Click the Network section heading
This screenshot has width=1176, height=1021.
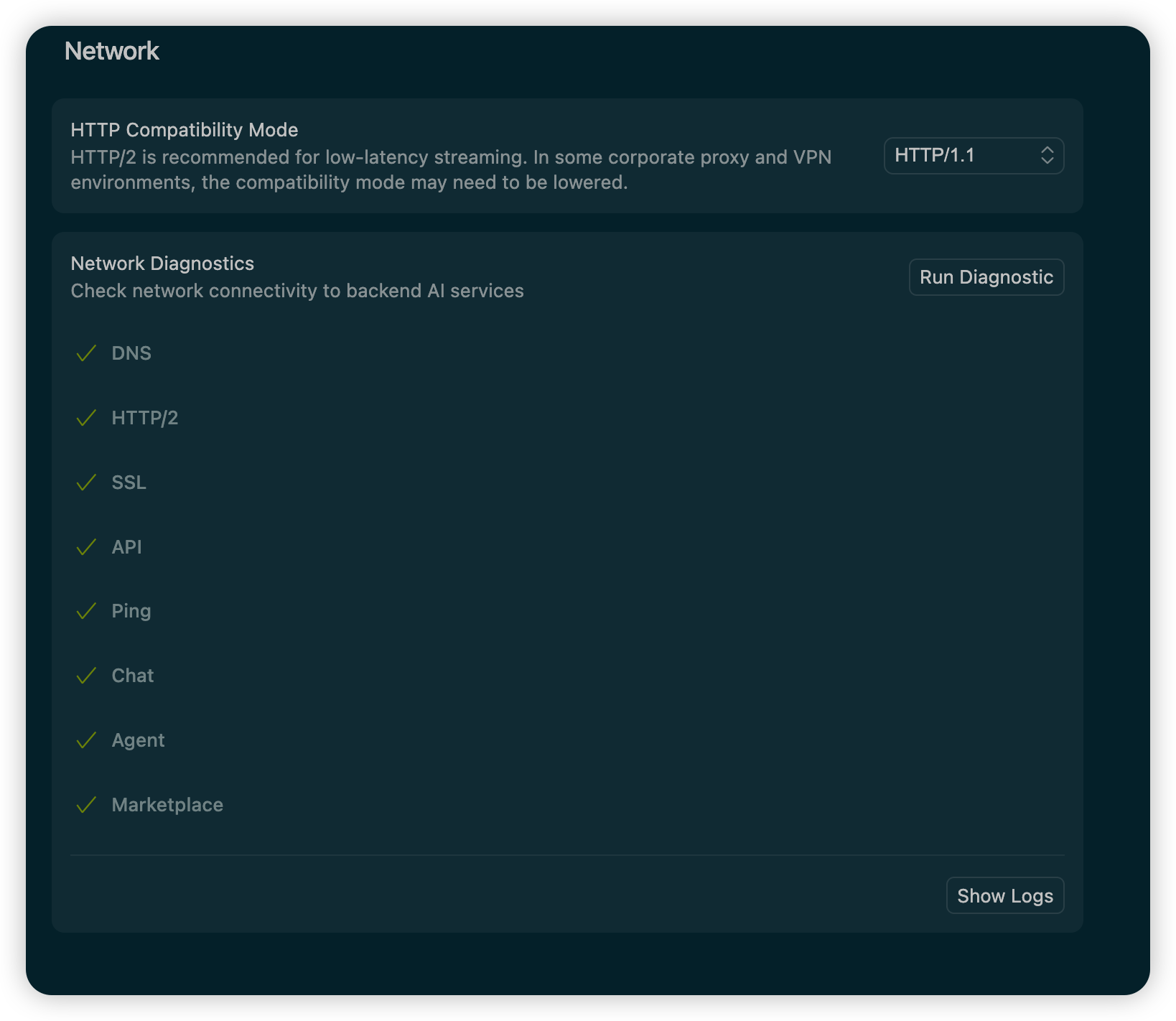(x=112, y=51)
